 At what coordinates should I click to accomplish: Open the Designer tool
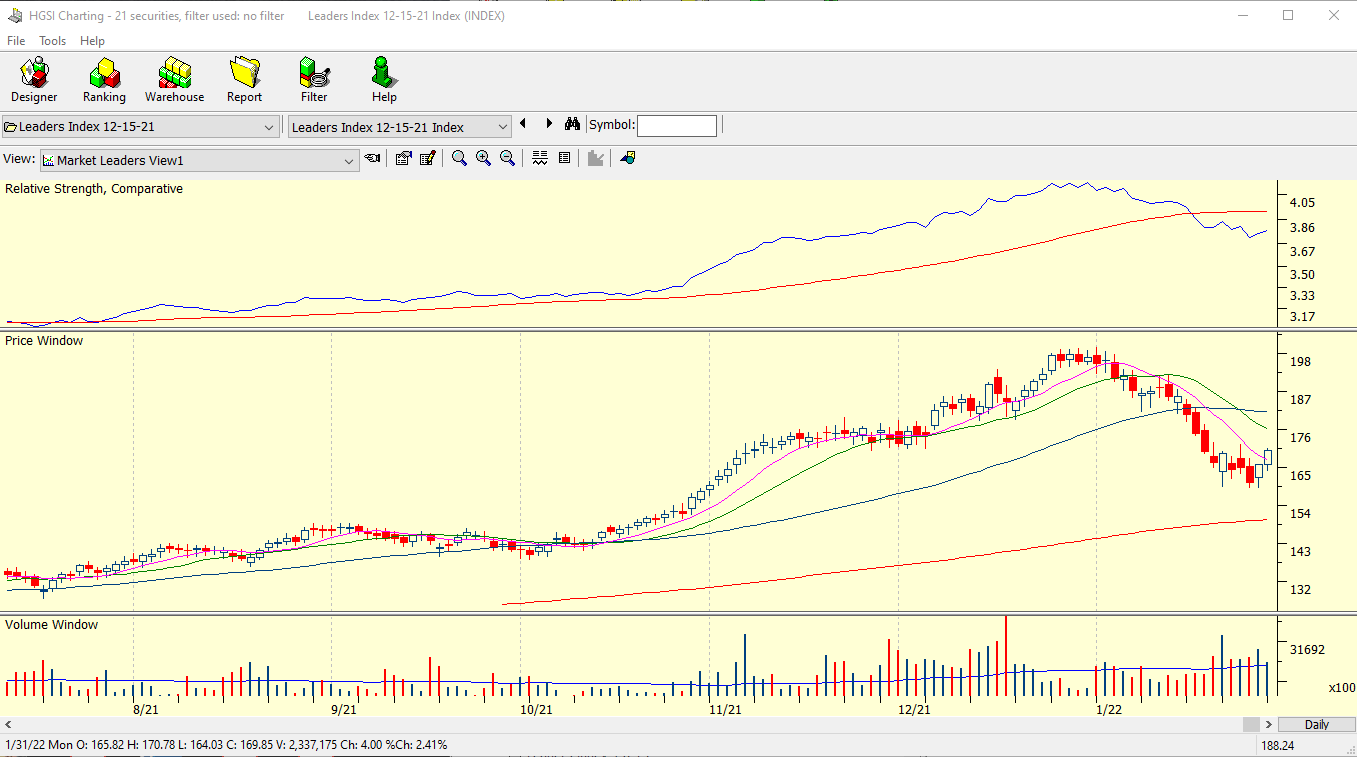[x=34, y=80]
